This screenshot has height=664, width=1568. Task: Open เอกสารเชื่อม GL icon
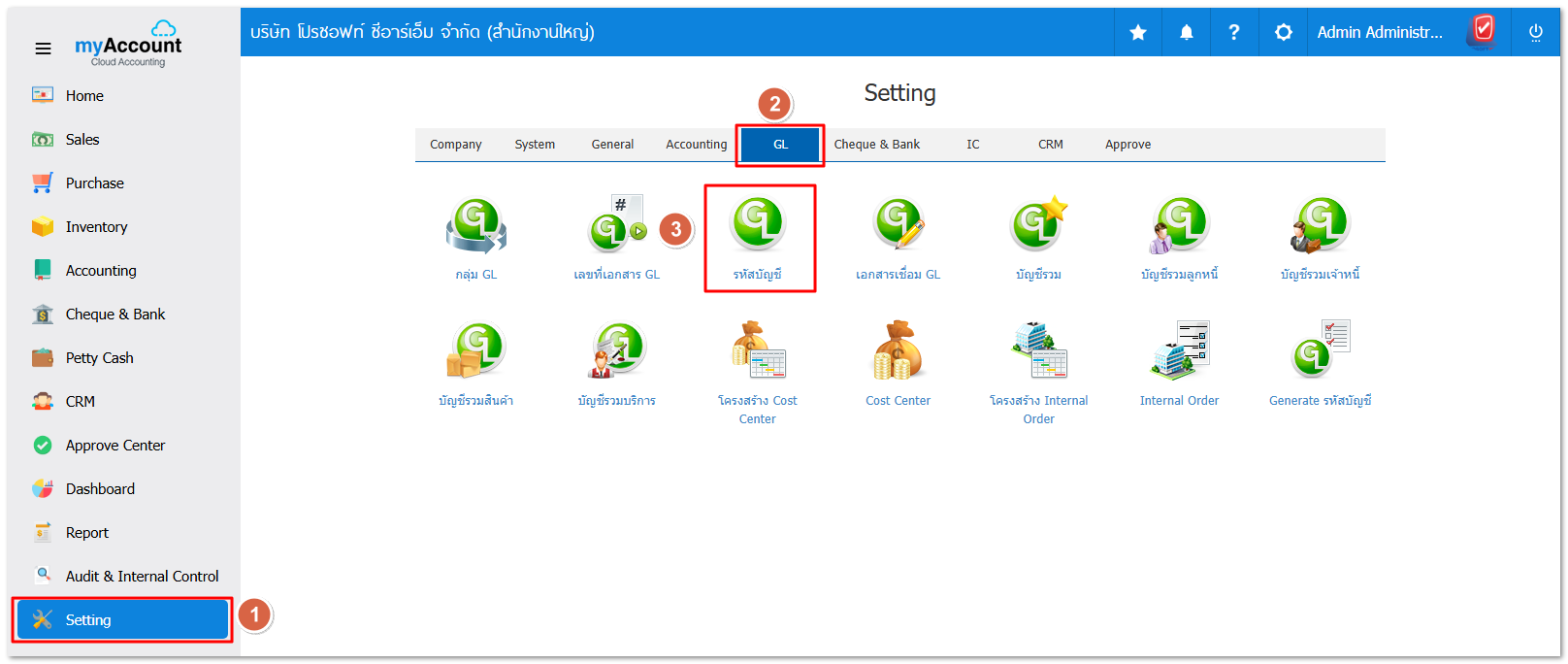[x=898, y=226]
